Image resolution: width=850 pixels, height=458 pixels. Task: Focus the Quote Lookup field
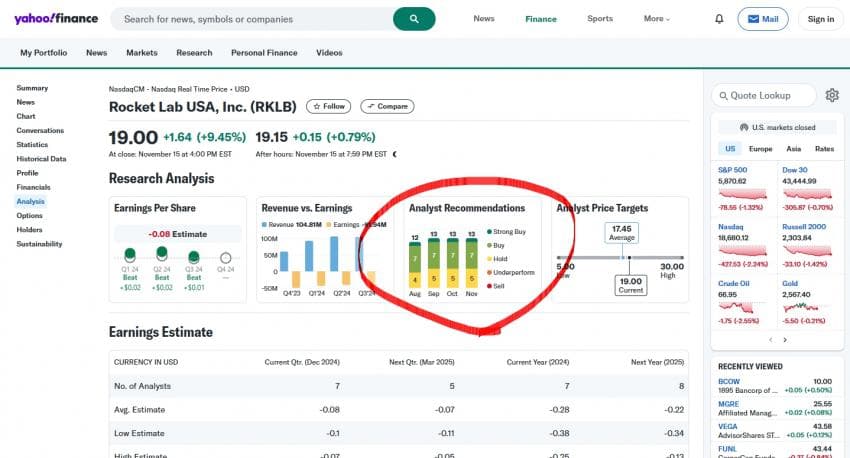764,95
